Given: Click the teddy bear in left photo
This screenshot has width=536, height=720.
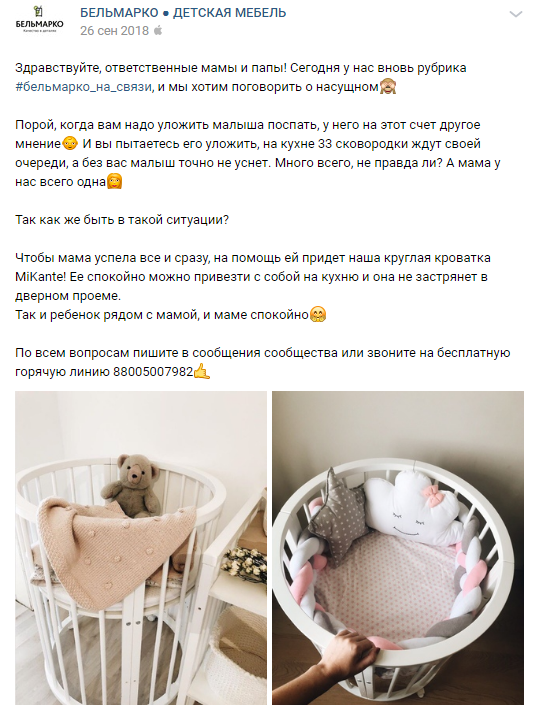Looking at the screenshot, I should (131, 486).
